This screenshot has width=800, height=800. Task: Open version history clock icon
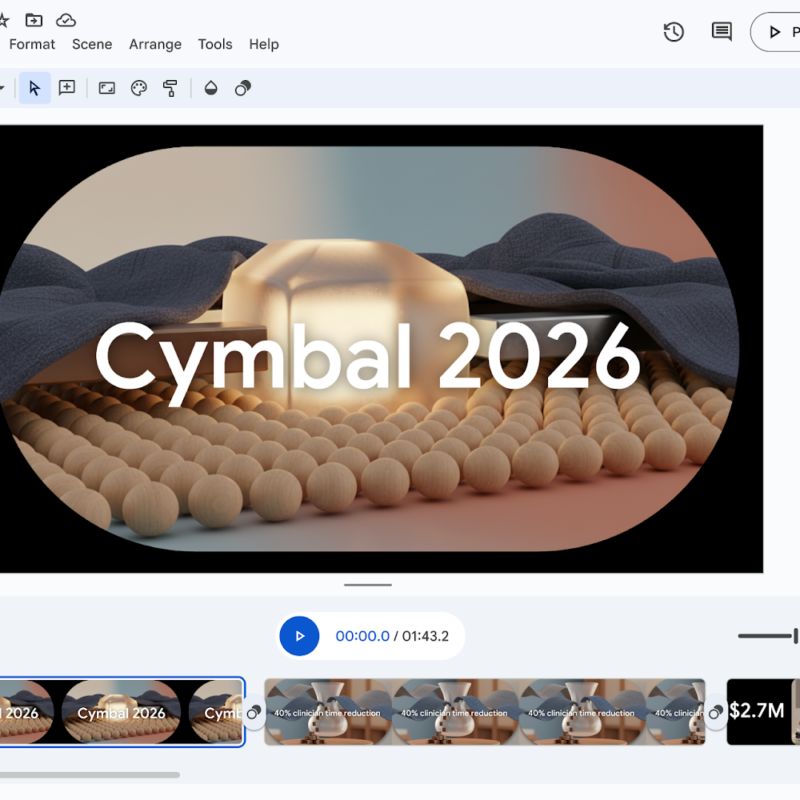[x=673, y=32]
